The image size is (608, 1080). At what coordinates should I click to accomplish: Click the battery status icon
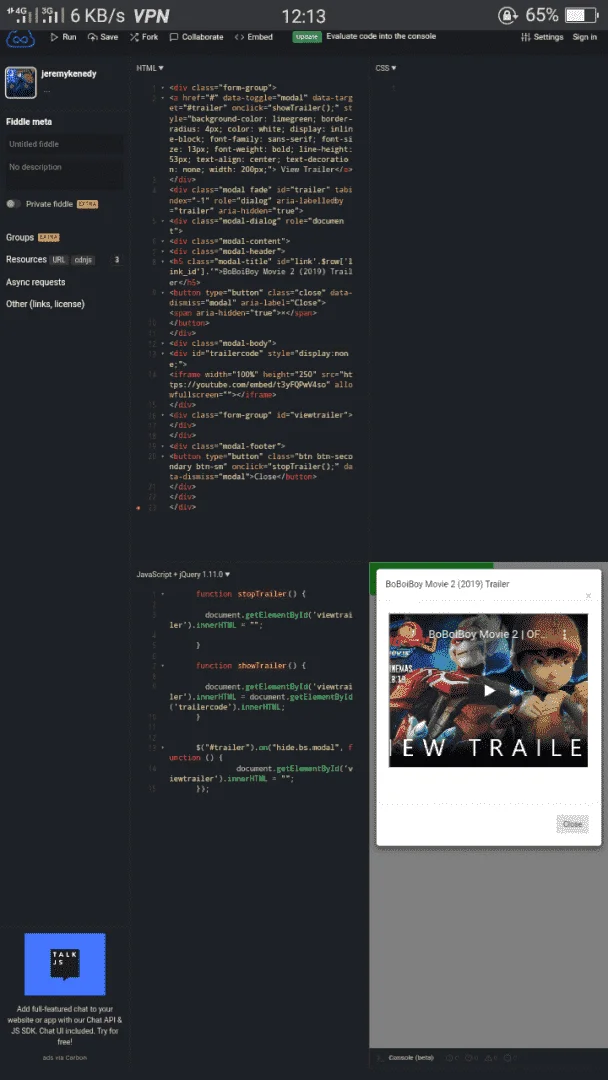coord(584,15)
